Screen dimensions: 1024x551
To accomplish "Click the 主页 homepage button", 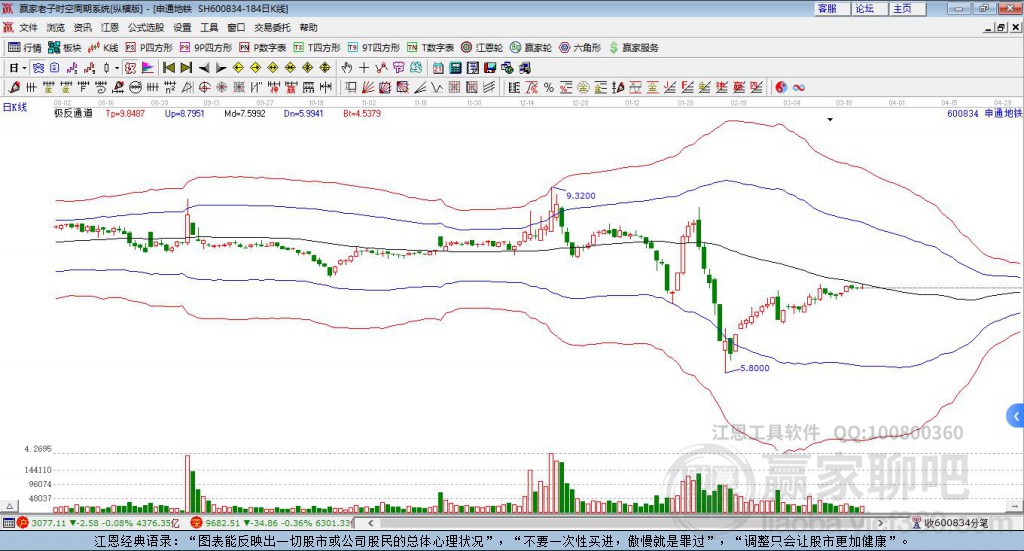I will [907, 8].
